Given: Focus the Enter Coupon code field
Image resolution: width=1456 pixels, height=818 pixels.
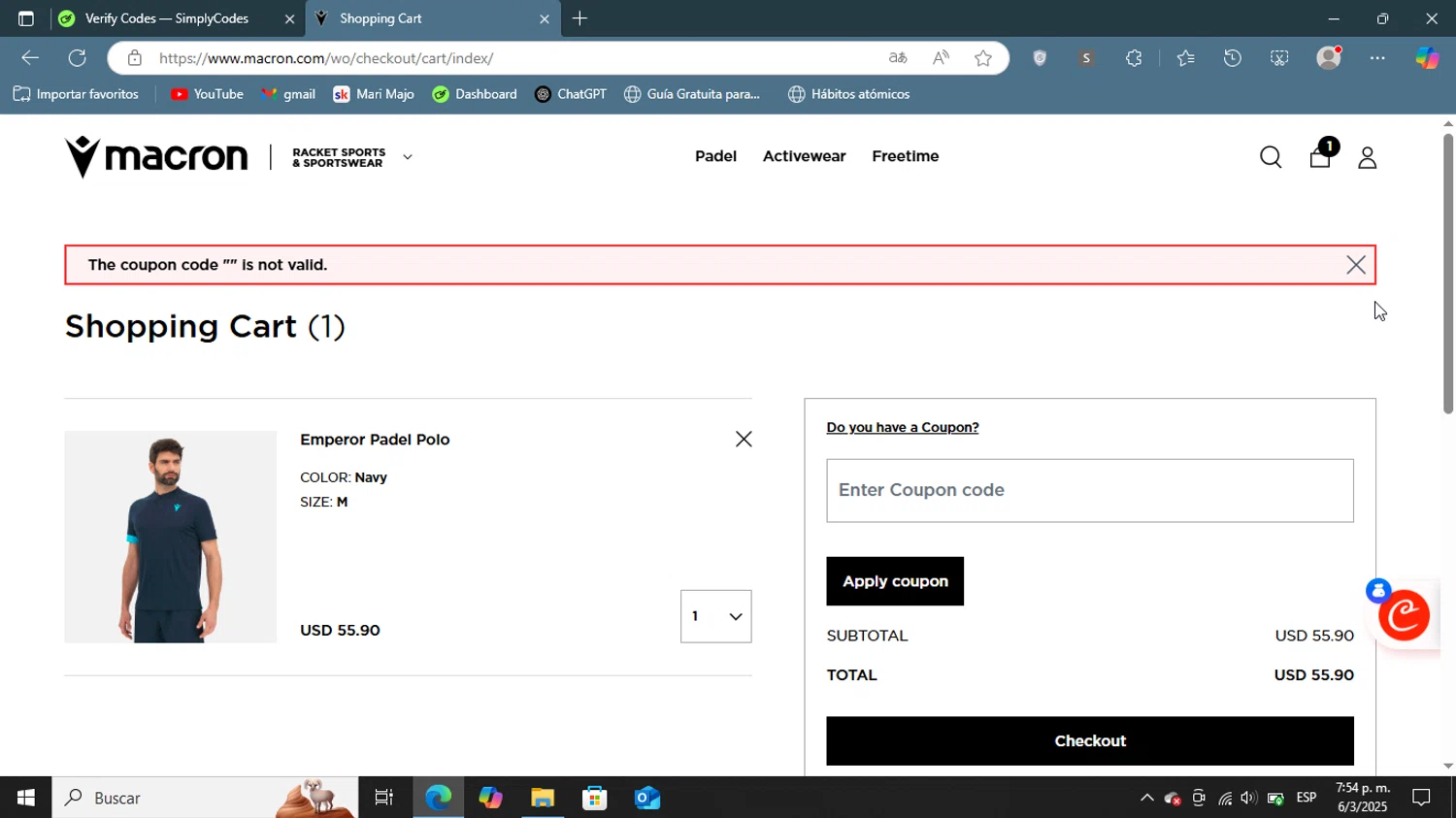Looking at the screenshot, I should click(1090, 490).
